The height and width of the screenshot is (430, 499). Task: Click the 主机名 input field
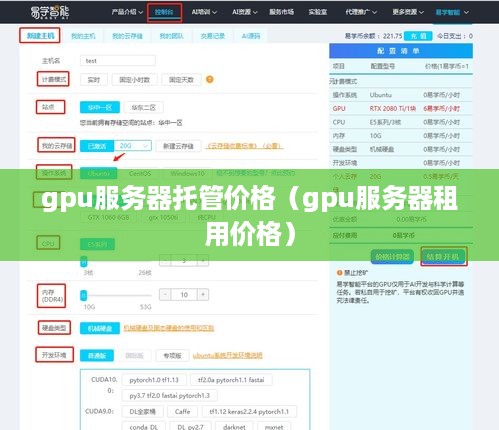click(x=118, y=61)
